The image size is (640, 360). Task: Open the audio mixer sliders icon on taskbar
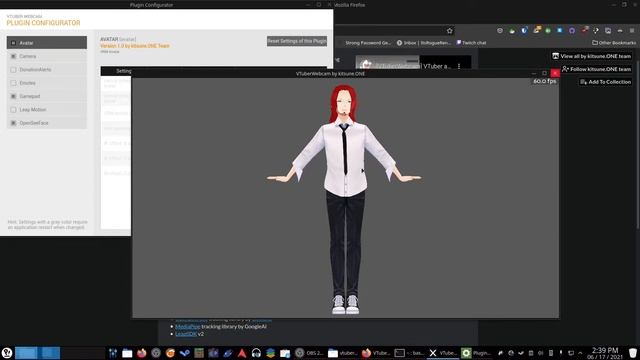113,353
